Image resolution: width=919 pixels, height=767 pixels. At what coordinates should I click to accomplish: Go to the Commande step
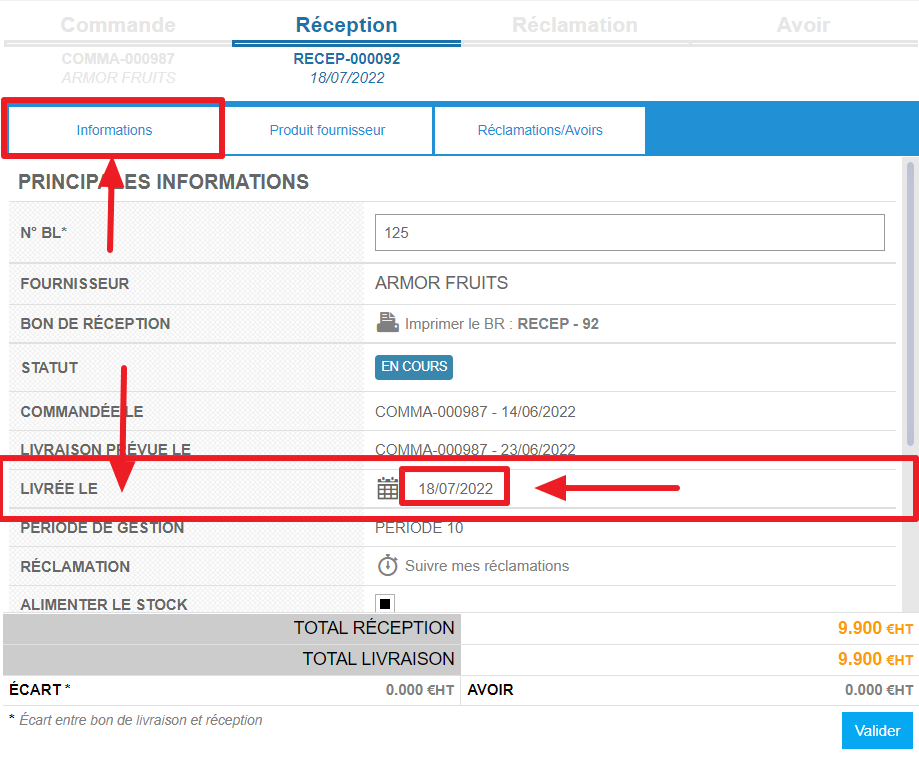pyautogui.click(x=118, y=25)
